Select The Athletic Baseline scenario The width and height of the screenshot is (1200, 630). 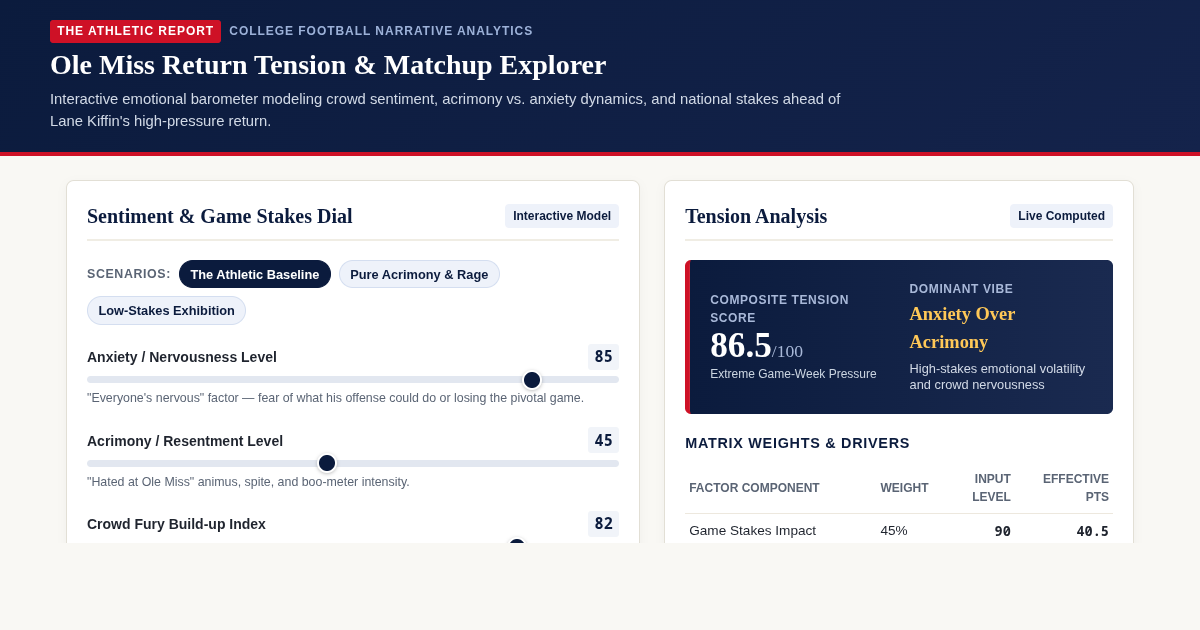tap(255, 274)
